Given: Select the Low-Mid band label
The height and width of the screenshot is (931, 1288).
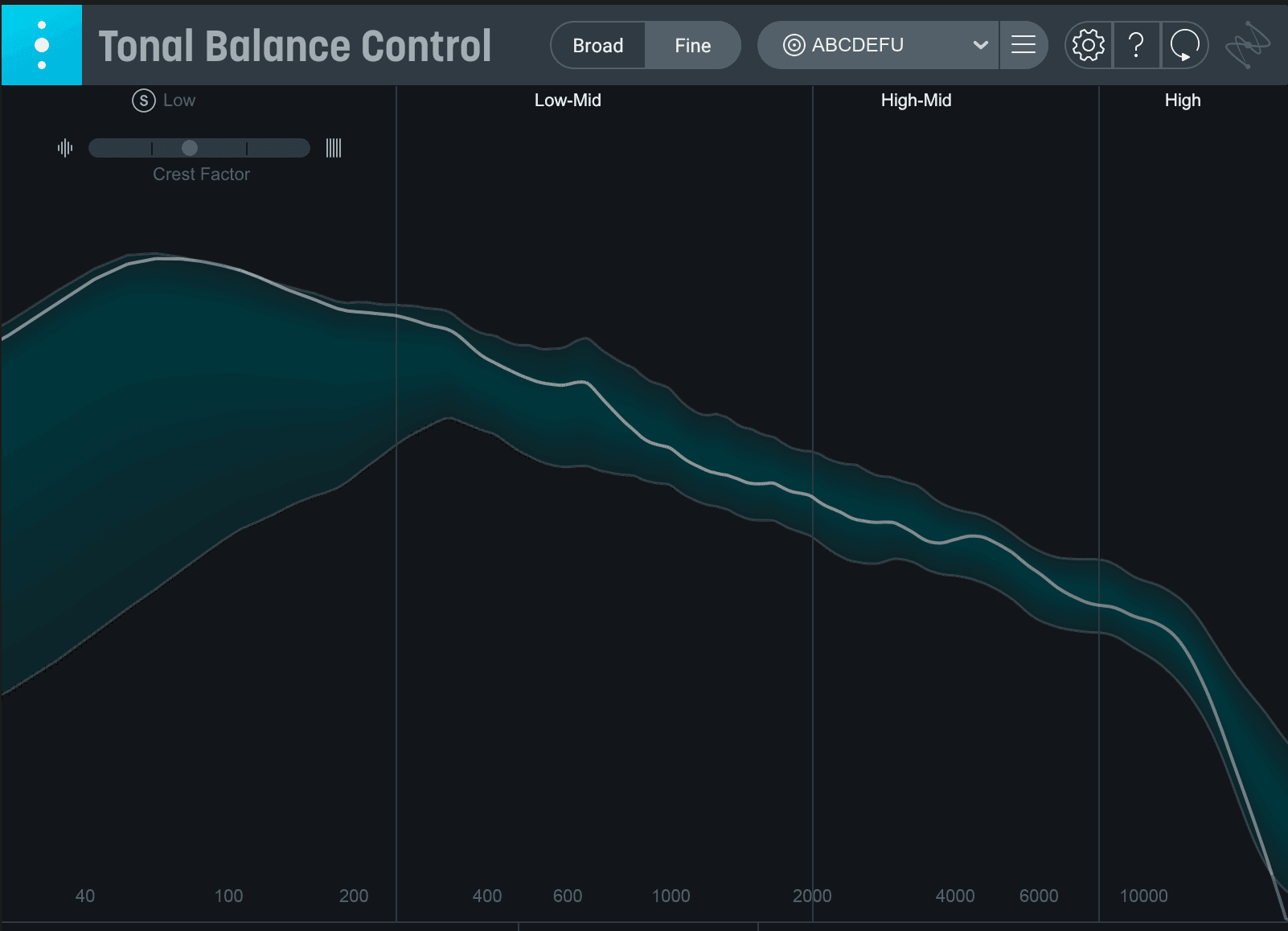Looking at the screenshot, I should click(x=568, y=100).
